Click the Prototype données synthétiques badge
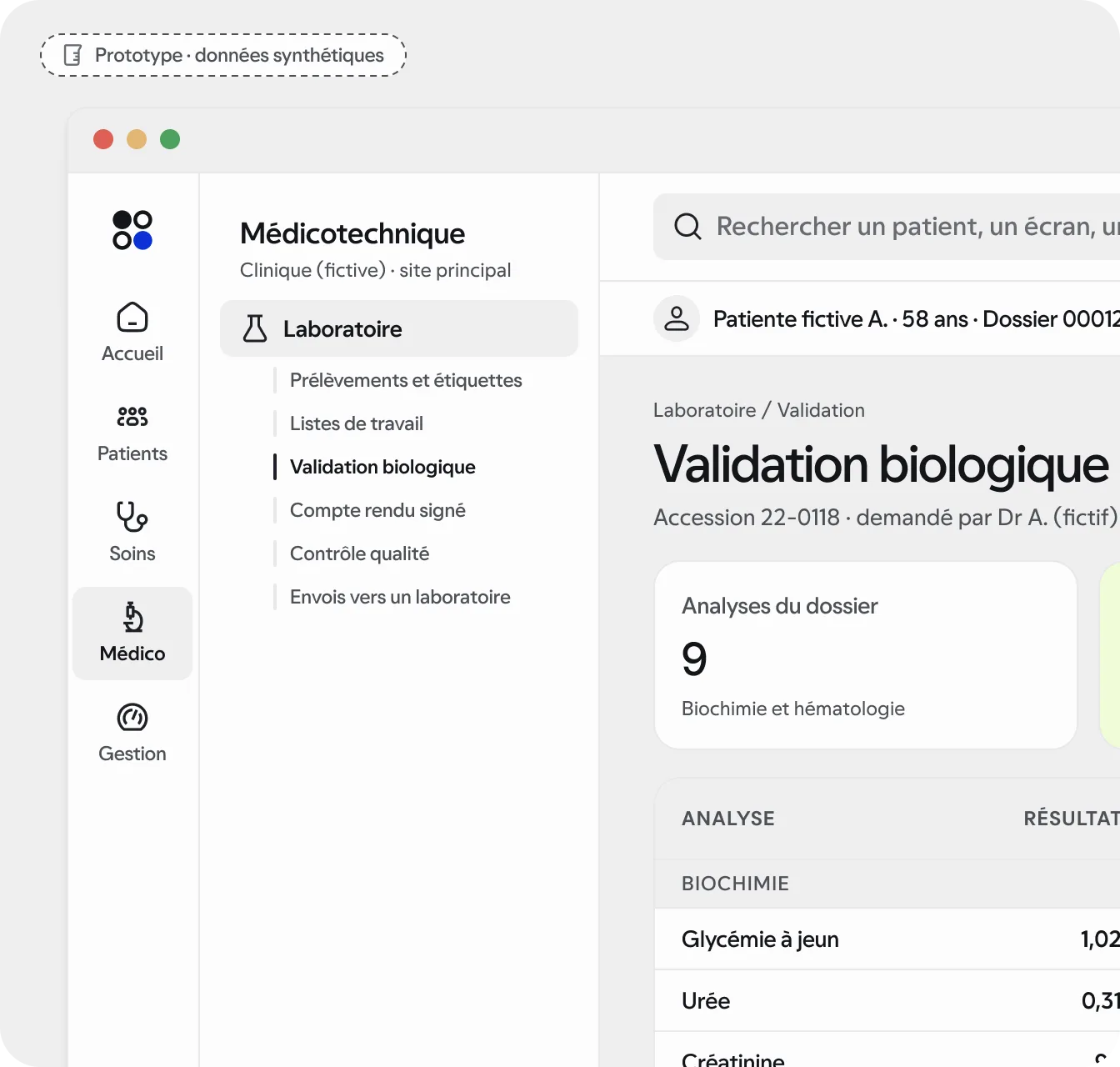 (223, 55)
